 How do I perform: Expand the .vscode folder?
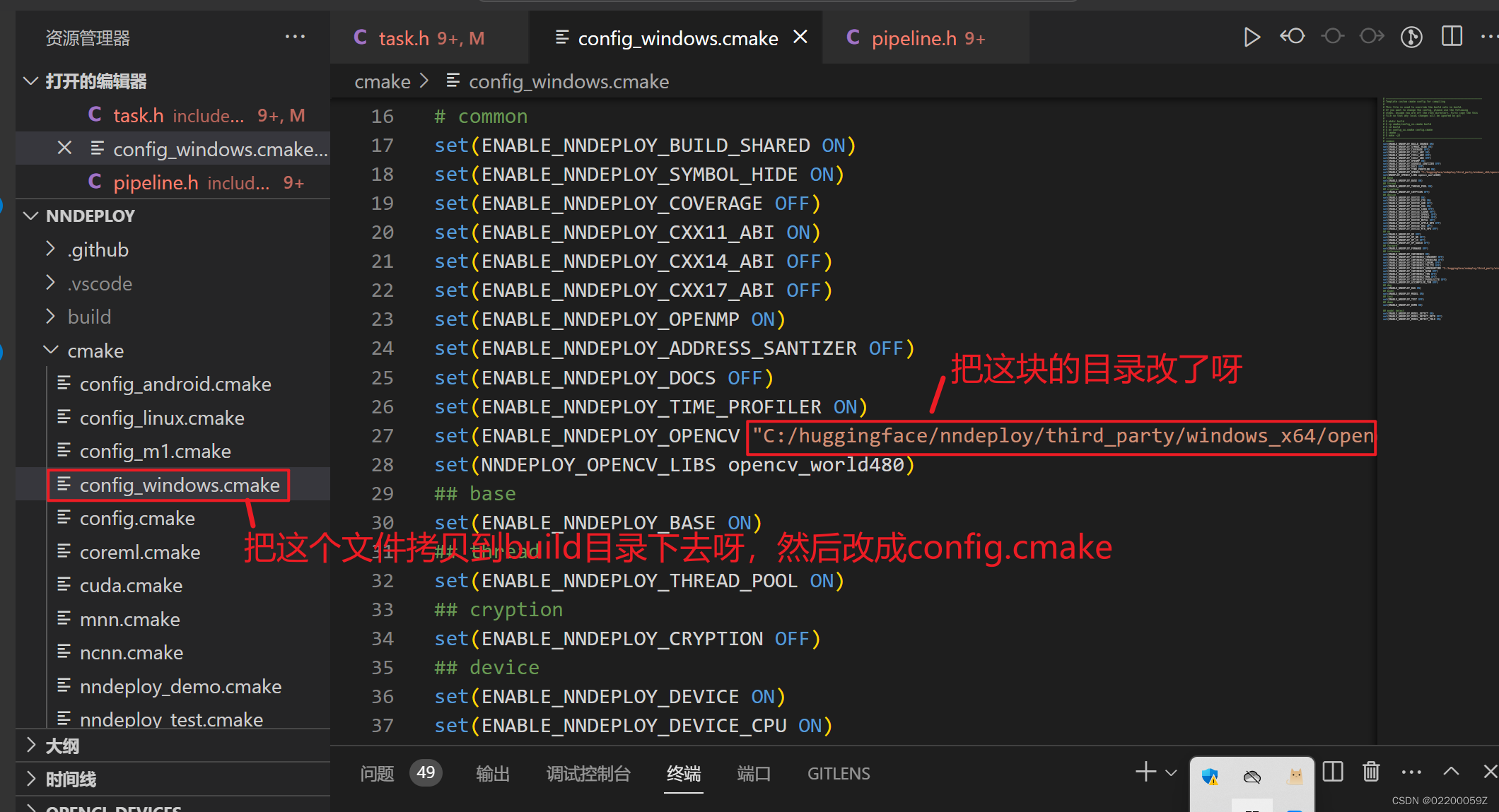[x=50, y=283]
